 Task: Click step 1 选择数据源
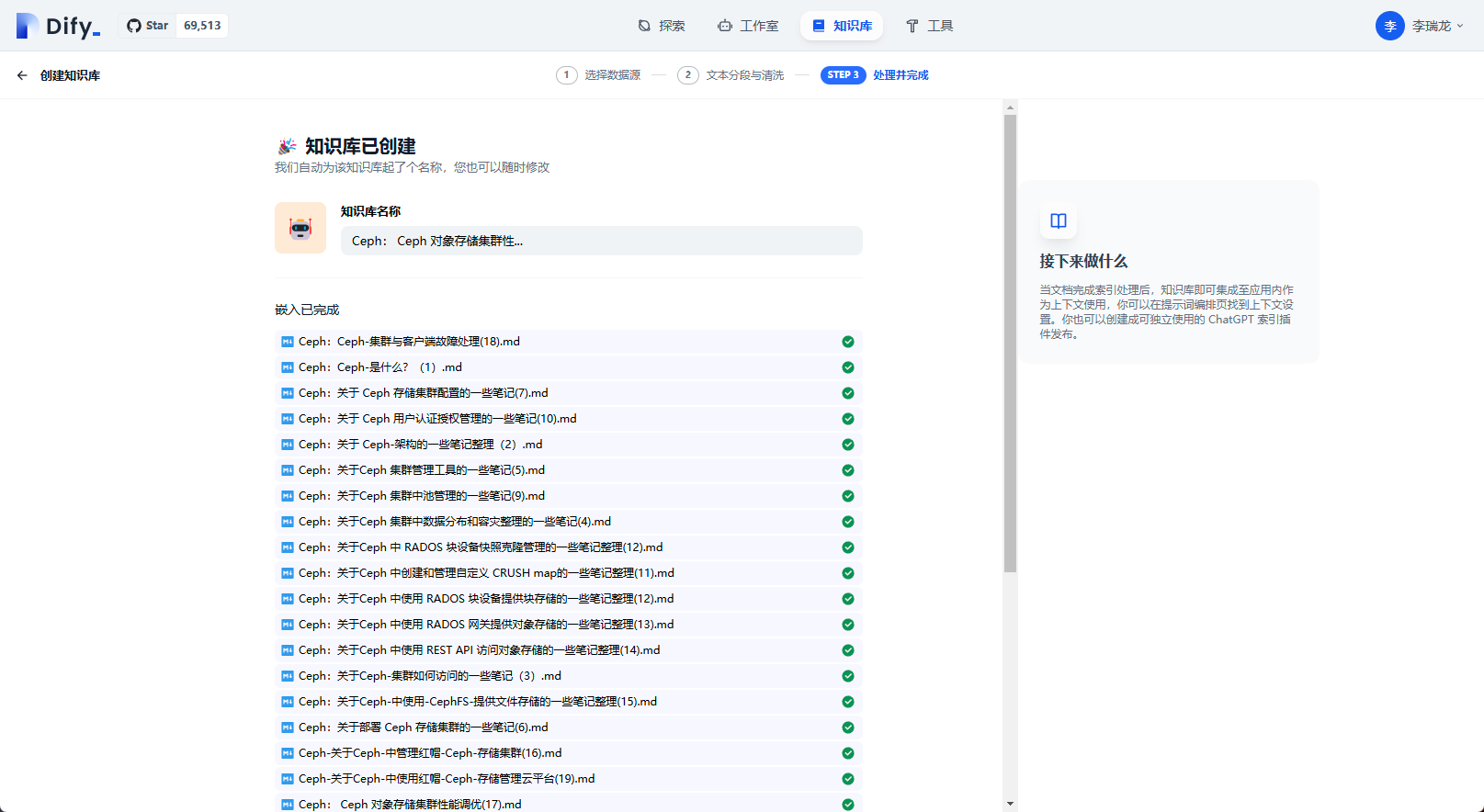(598, 75)
